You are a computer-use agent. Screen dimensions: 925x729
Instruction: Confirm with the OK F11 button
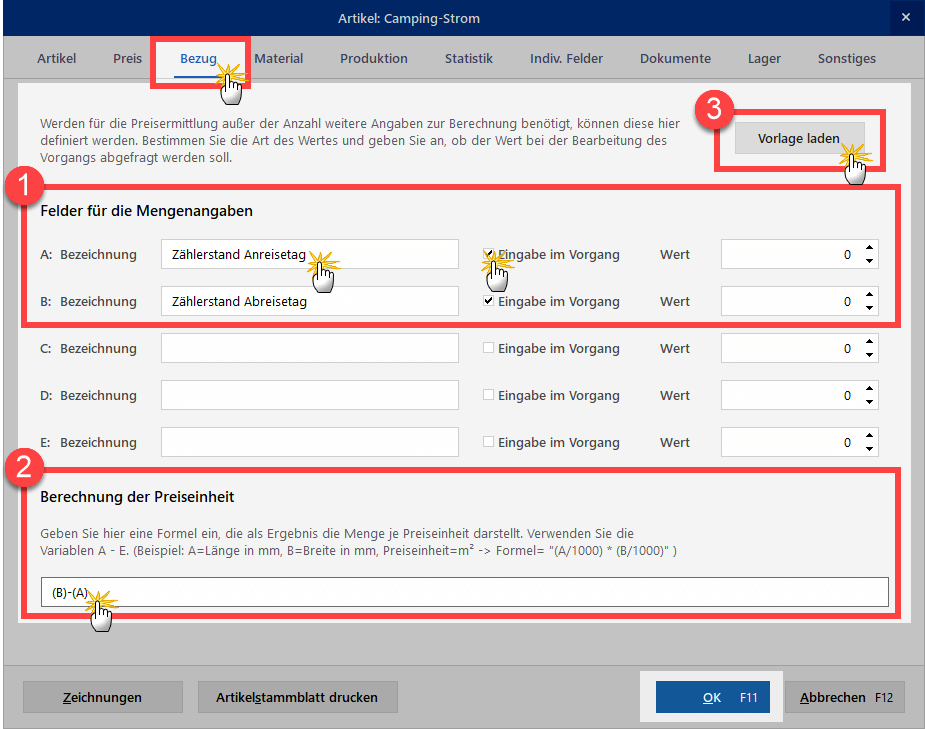tap(712, 697)
